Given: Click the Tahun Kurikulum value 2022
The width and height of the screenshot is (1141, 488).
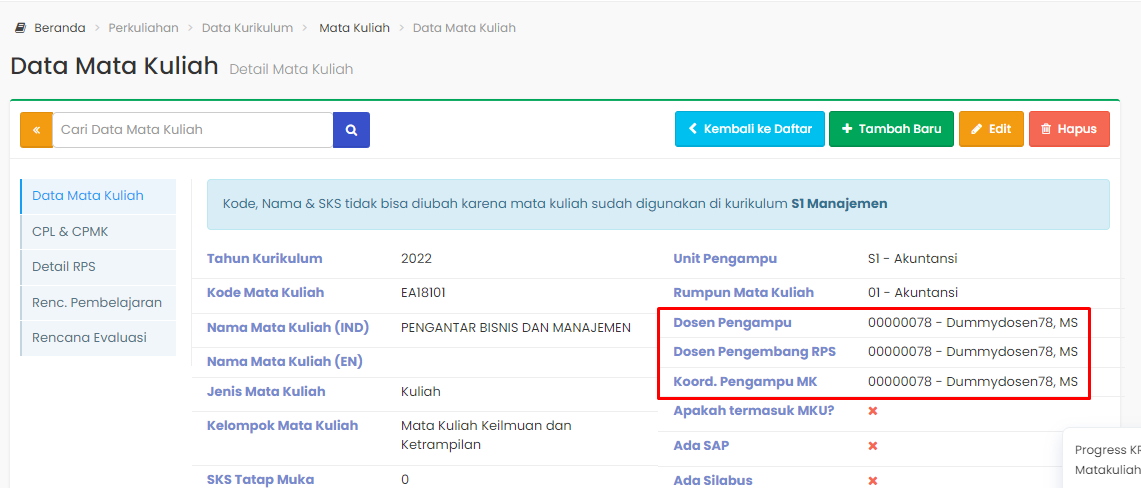Looking at the screenshot, I should (x=416, y=259).
